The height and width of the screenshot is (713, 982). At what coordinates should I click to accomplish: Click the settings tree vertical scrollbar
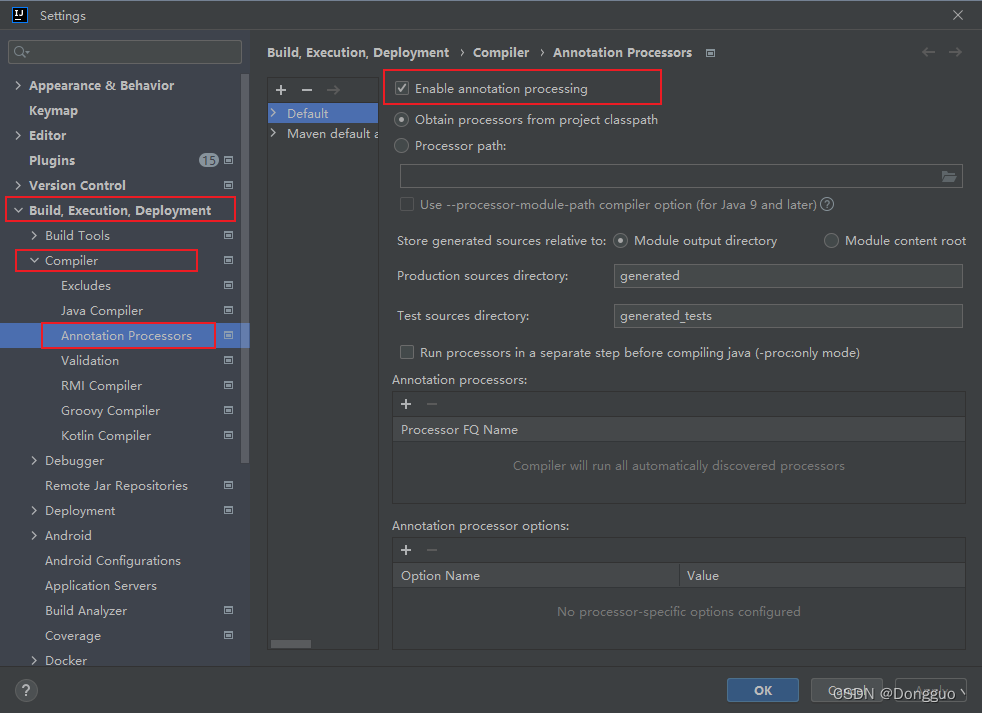245,269
